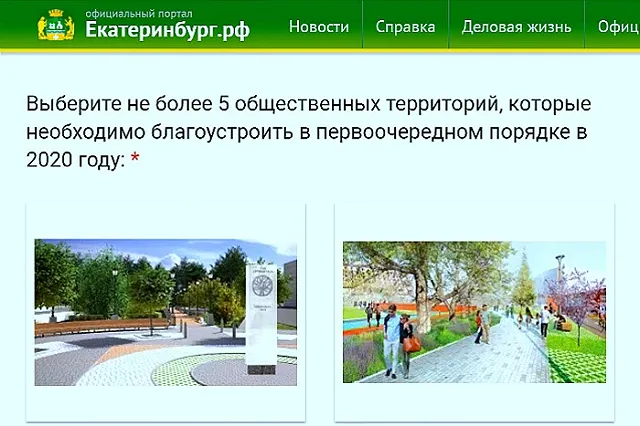Click the 'официальный портал' caption text
640x426 pixels.
(138, 13)
